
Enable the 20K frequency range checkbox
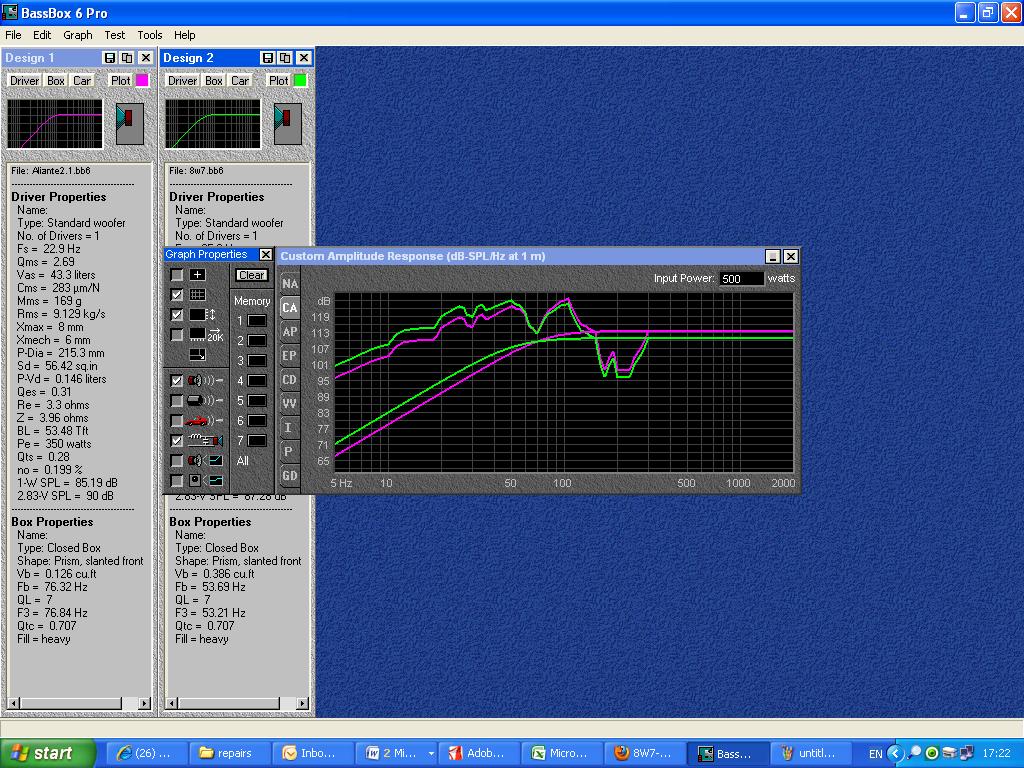(176, 335)
